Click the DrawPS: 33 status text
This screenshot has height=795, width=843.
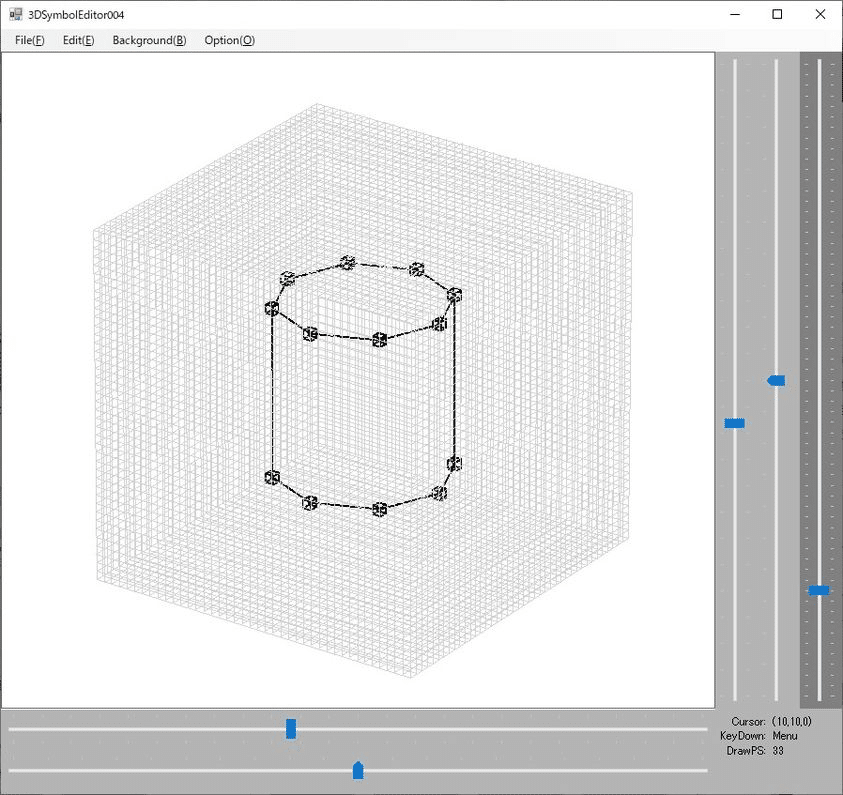tap(755, 751)
